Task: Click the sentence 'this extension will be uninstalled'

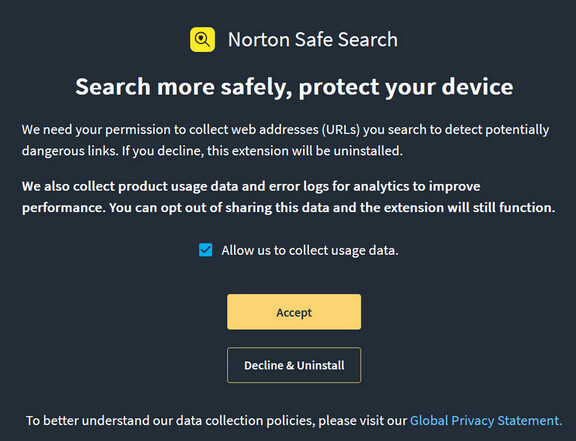Action: click(x=305, y=151)
